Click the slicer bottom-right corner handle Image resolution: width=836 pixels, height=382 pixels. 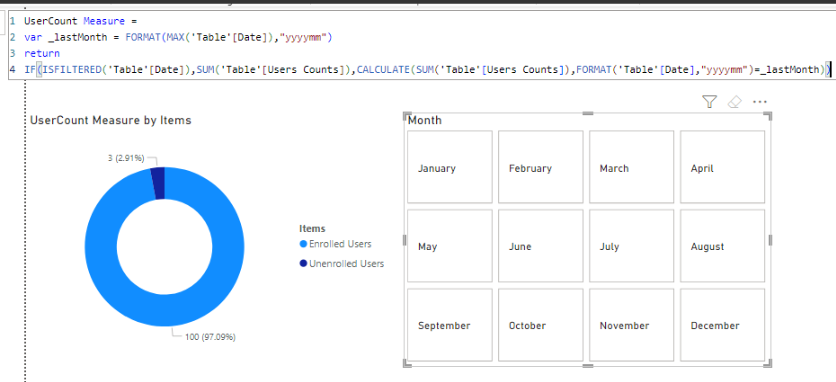coord(767,363)
